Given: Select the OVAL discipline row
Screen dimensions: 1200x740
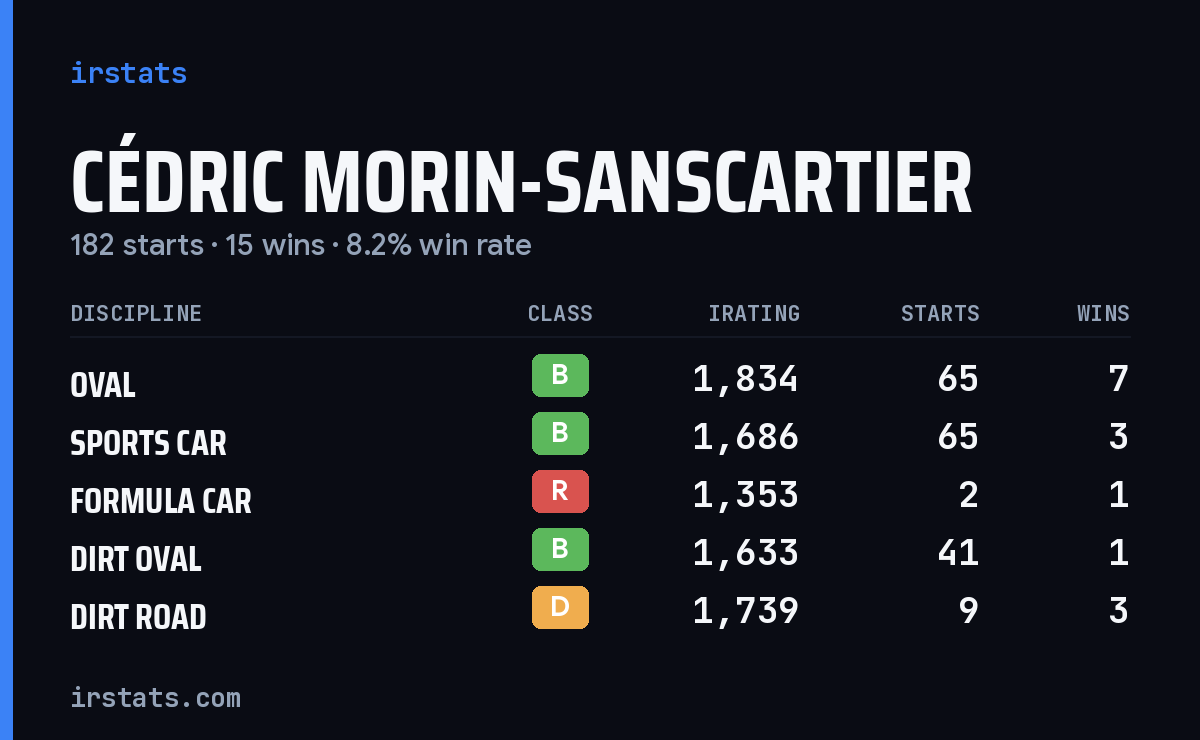Looking at the screenshot, I should [x=600, y=379].
